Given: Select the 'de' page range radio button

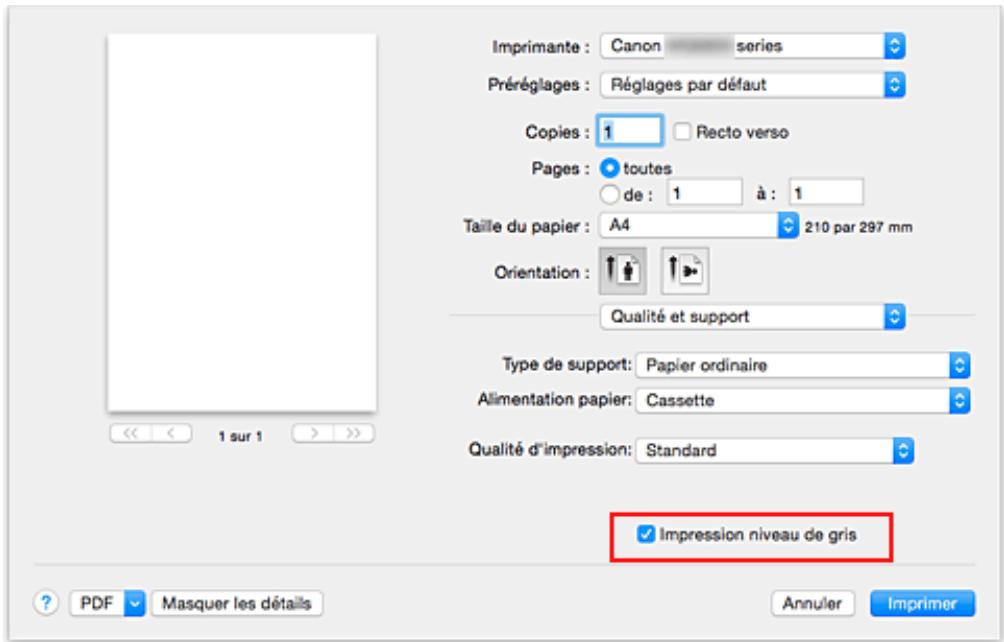Looking at the screenshot, I should click(x=610, y=193).
